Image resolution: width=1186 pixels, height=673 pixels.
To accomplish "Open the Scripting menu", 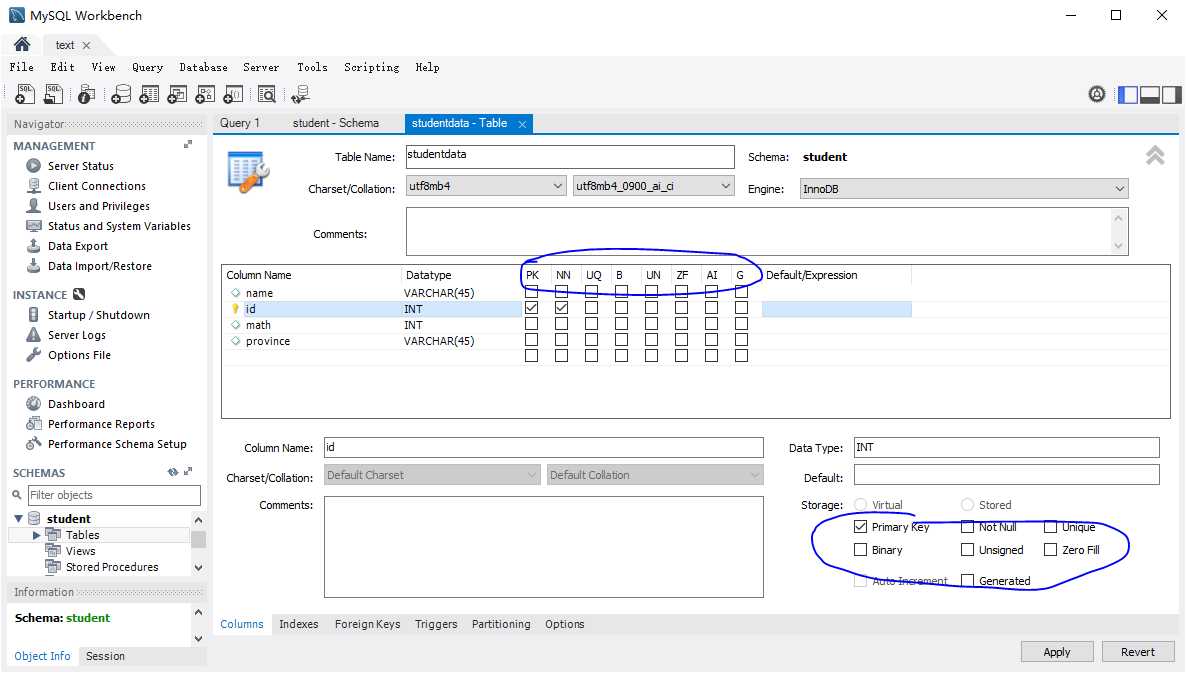I will tap(371, 67).
